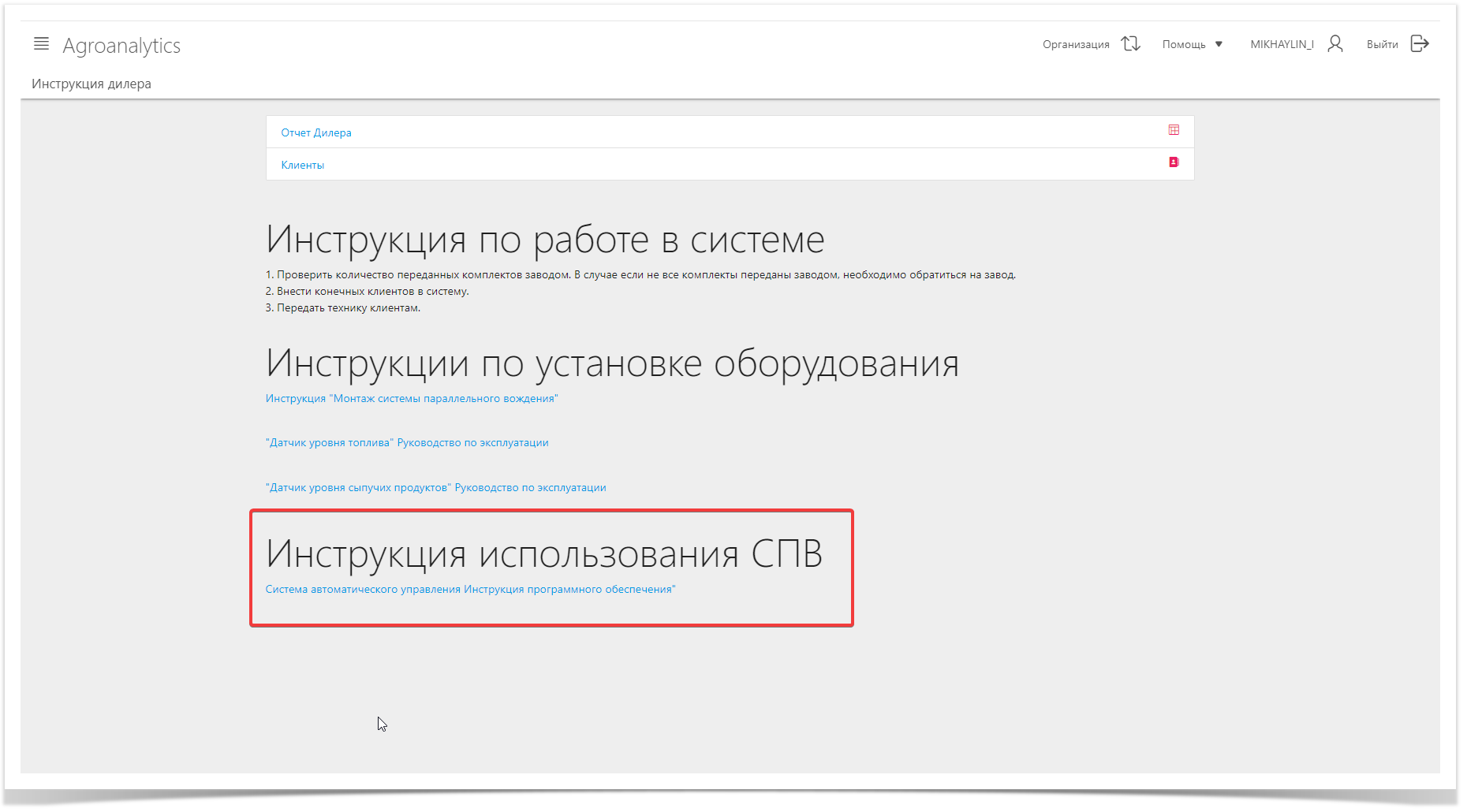Open the Отчет Дилера link

point(316,132)
